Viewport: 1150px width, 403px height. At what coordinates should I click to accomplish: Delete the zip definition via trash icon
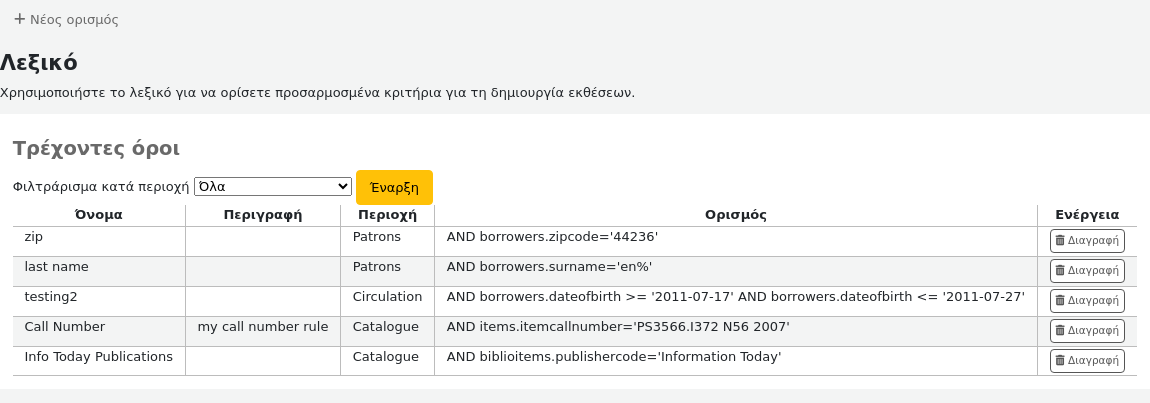click(x=1060, y=241)
